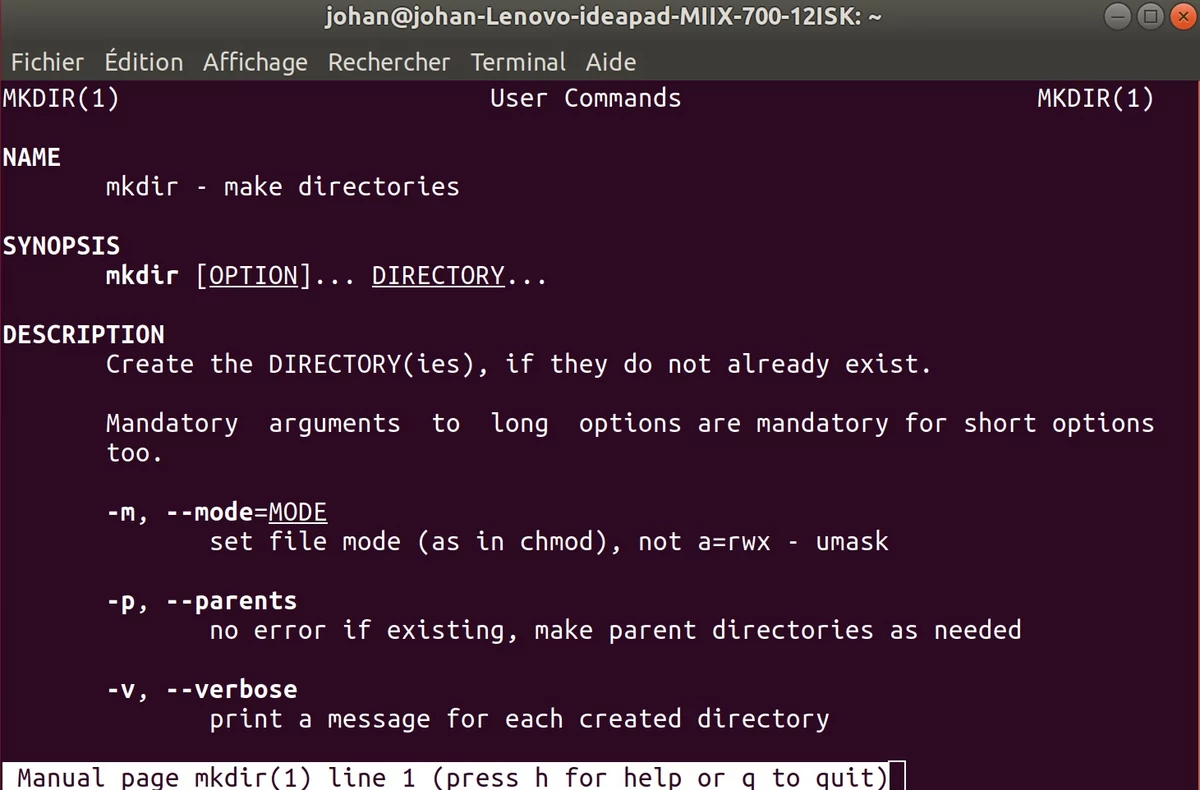Click the 'Mandatory arguments to long' line
The height and width of the screenshot is (790, 1200).
tap(630, 424)
